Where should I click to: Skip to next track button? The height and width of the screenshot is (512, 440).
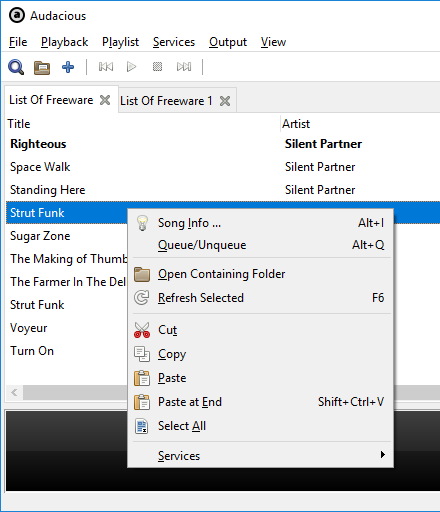point(184,67)
